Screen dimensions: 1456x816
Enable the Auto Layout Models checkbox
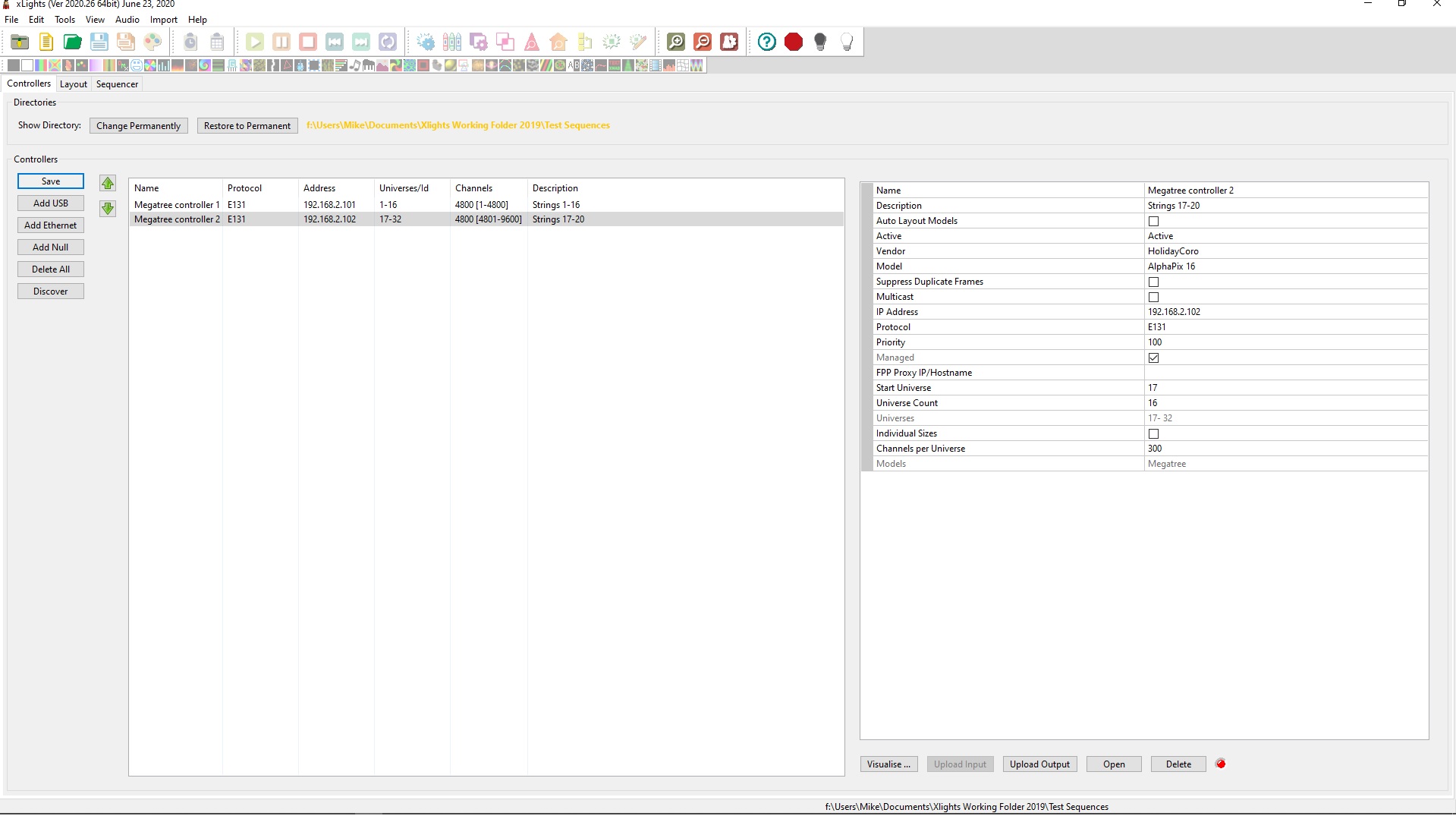(1153, 221)
